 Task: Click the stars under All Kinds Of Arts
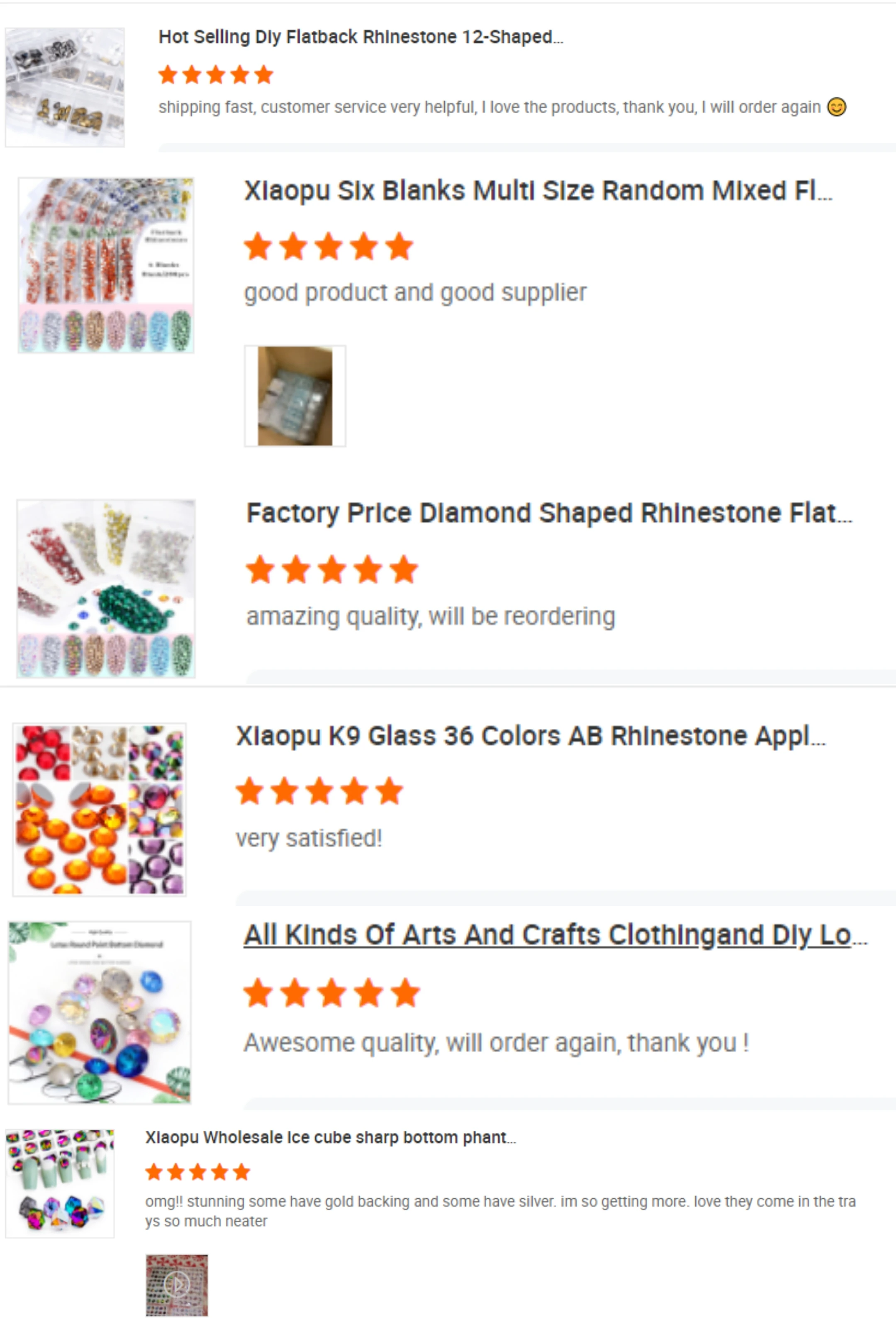tap(331, 993)
